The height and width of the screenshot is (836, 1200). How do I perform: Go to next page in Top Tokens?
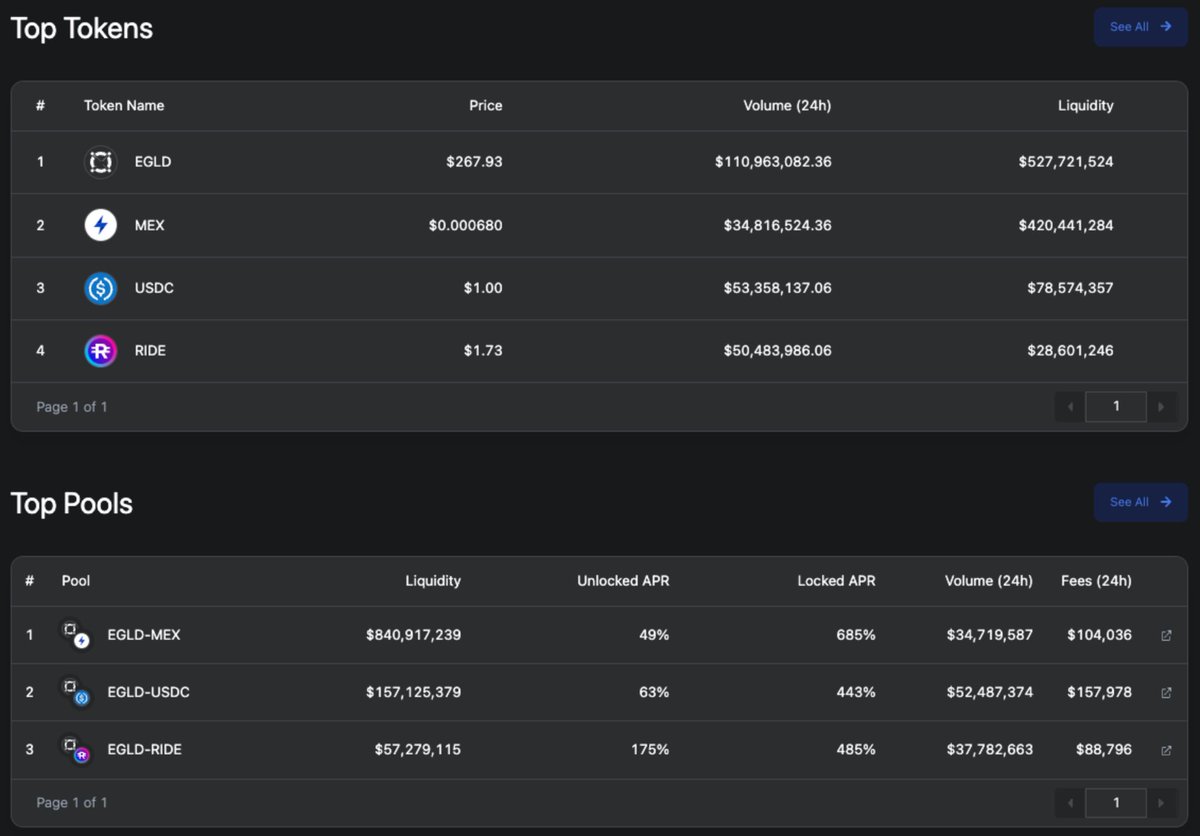point(1162,407)
